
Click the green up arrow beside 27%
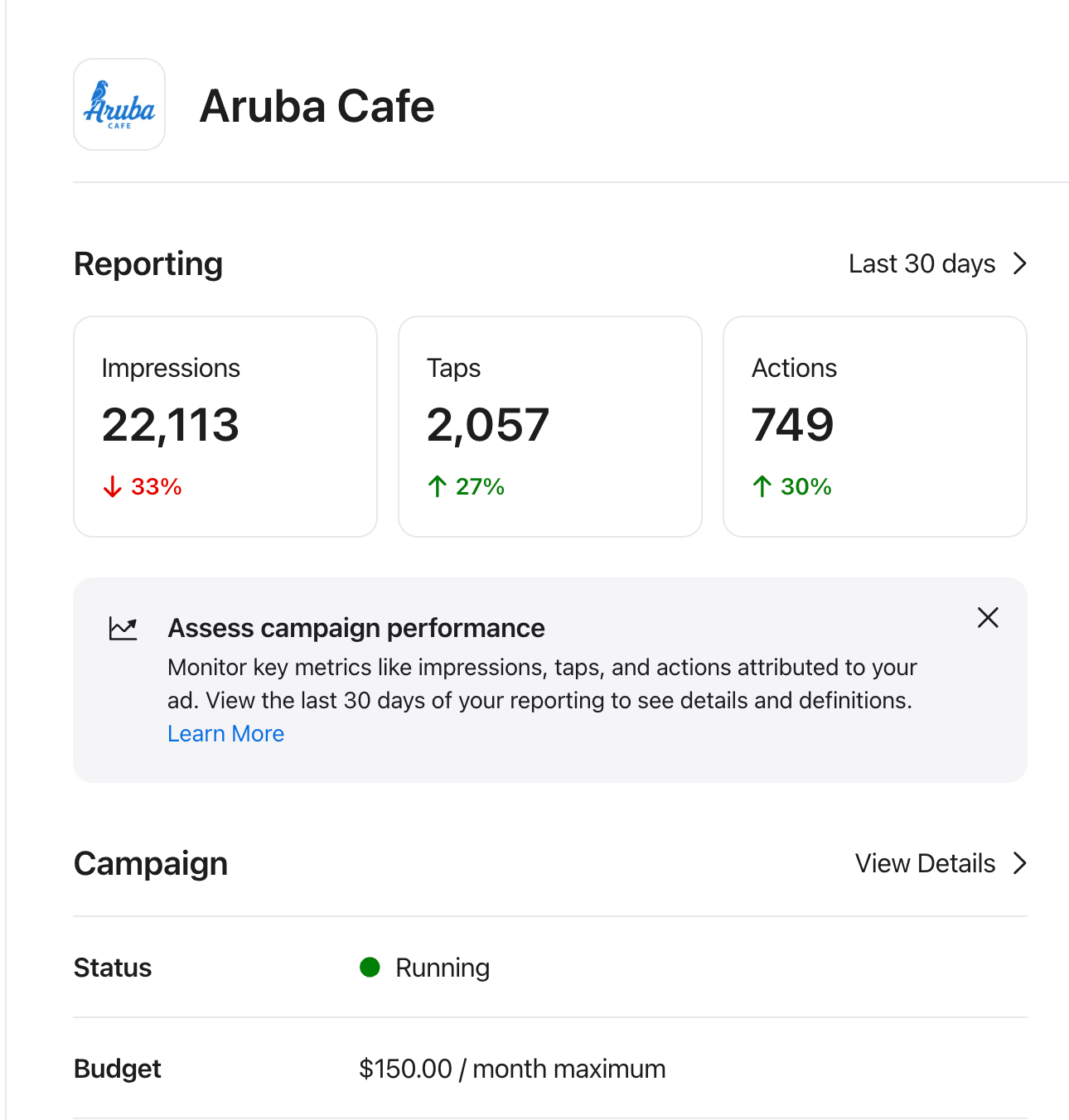tap(438, 486)
